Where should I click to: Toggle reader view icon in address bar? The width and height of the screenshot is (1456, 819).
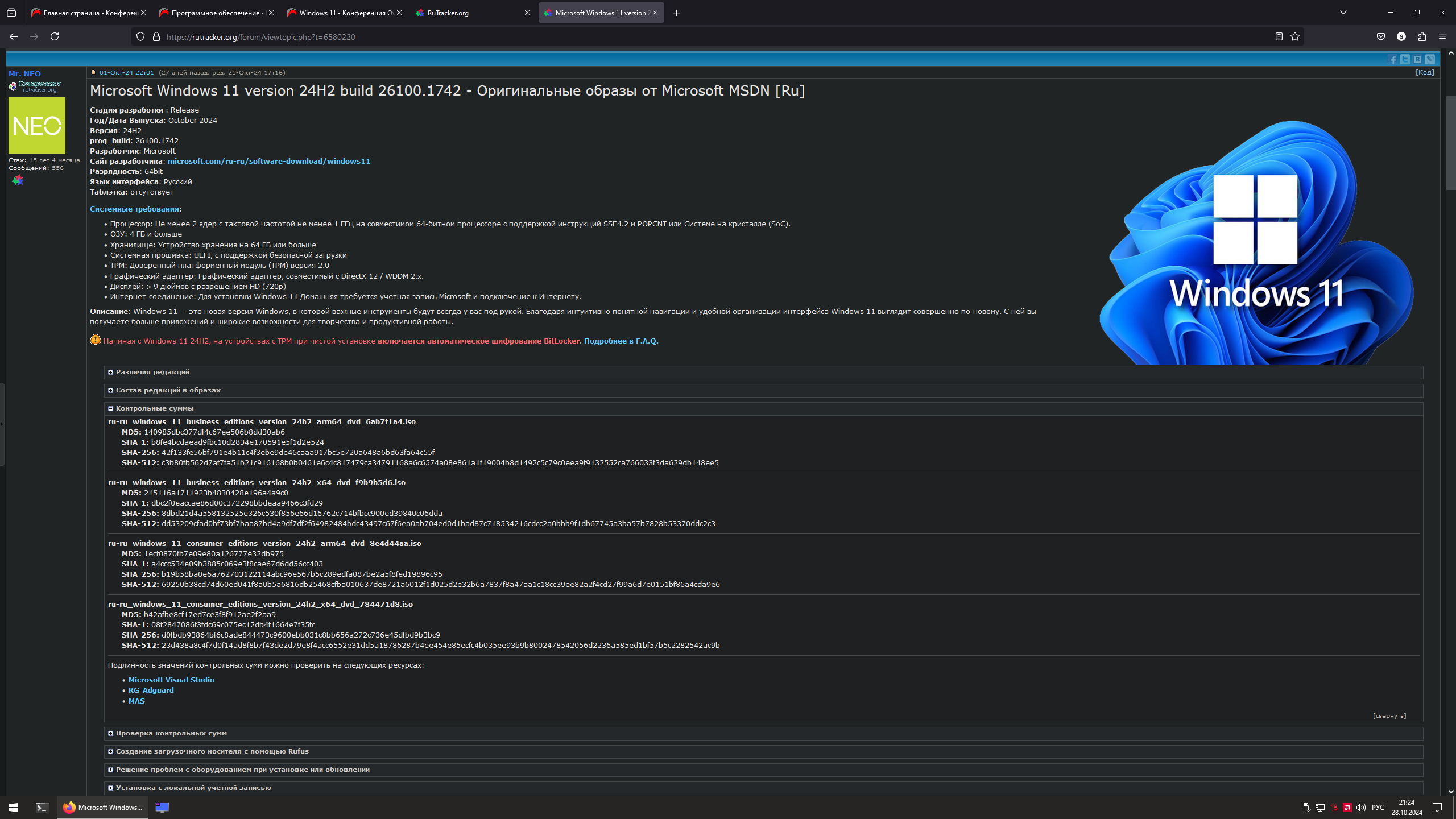1279,36
